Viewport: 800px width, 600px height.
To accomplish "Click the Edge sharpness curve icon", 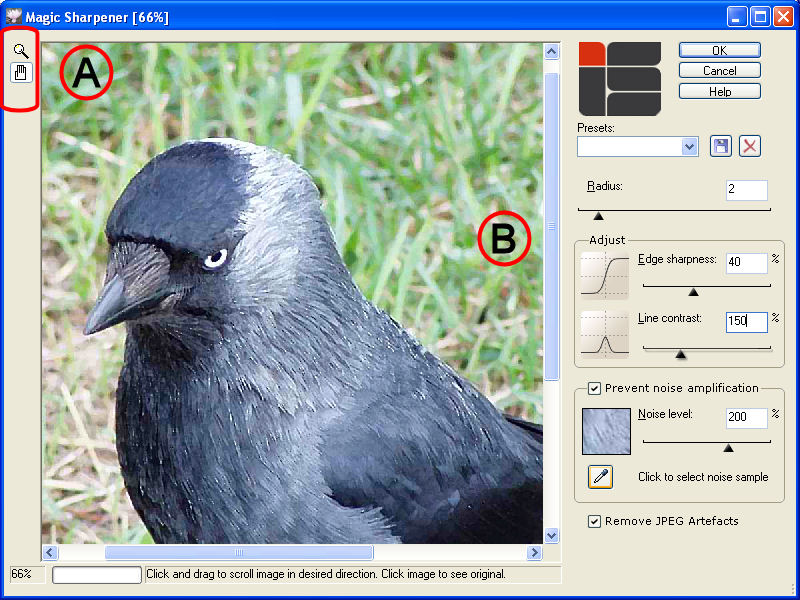I will [605, 275].
